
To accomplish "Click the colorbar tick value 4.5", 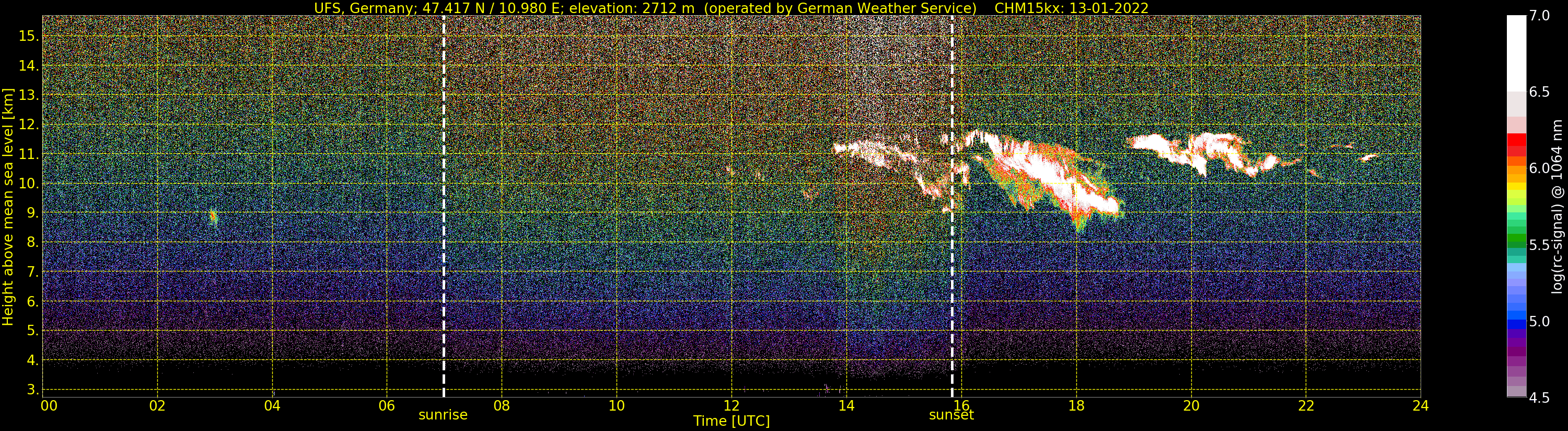I will coord(1540,398).
